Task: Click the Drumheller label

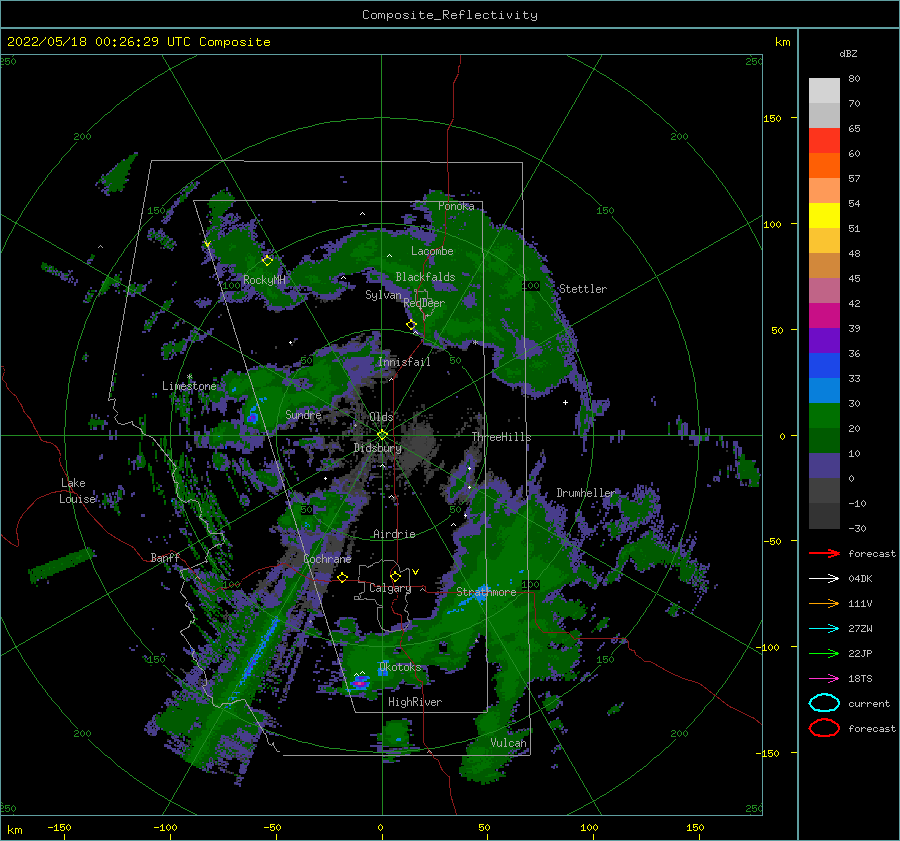Action: [x=586, y=493]
